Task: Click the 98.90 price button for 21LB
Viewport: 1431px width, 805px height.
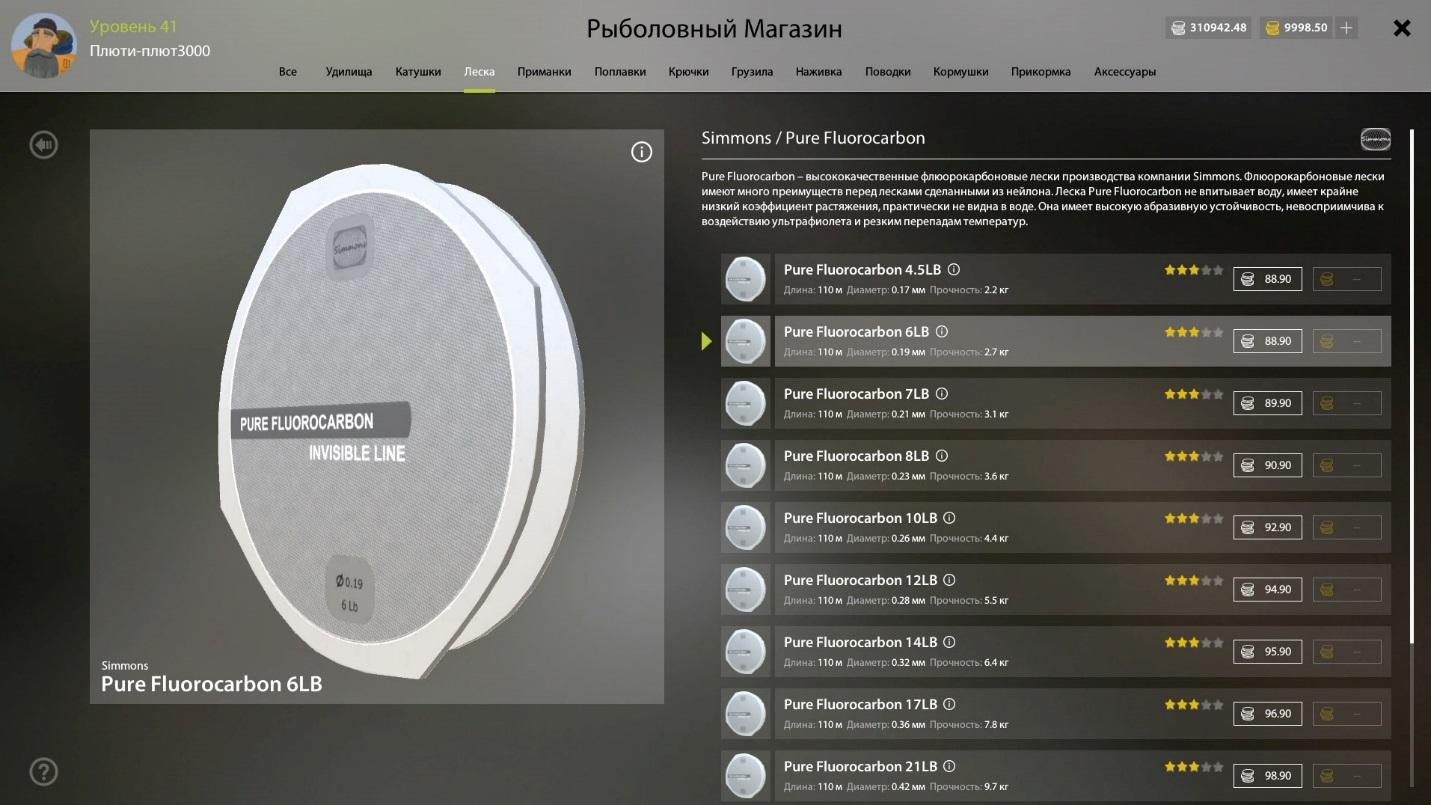Action: 1267,776
